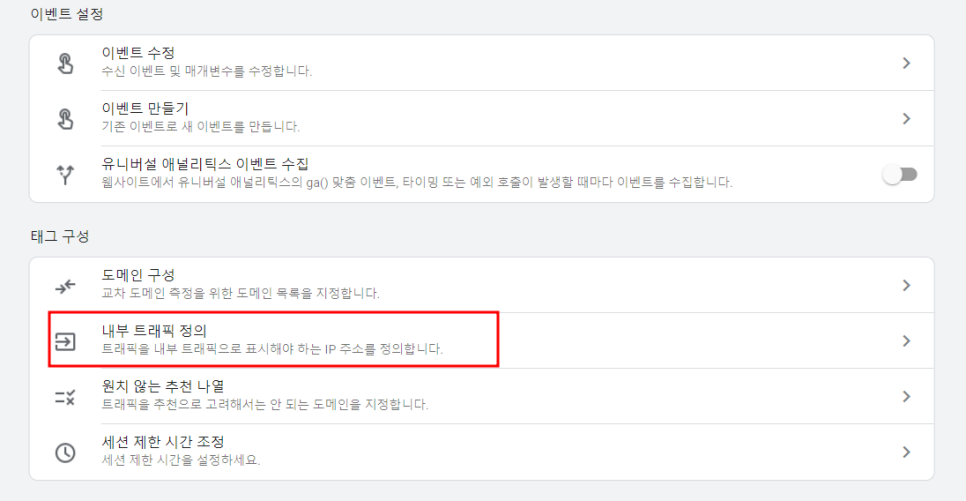Image resolution: width=966 pixels, height=501 pixels.
Task: Select the 내부 트래픽 정의 title text
Action: pos(154,331)
